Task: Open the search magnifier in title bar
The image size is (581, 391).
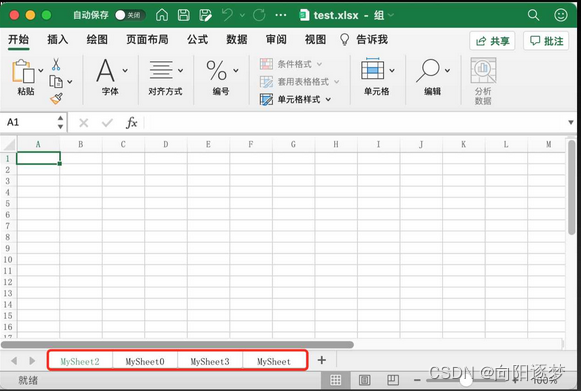Action: click(x=533, y=15)
